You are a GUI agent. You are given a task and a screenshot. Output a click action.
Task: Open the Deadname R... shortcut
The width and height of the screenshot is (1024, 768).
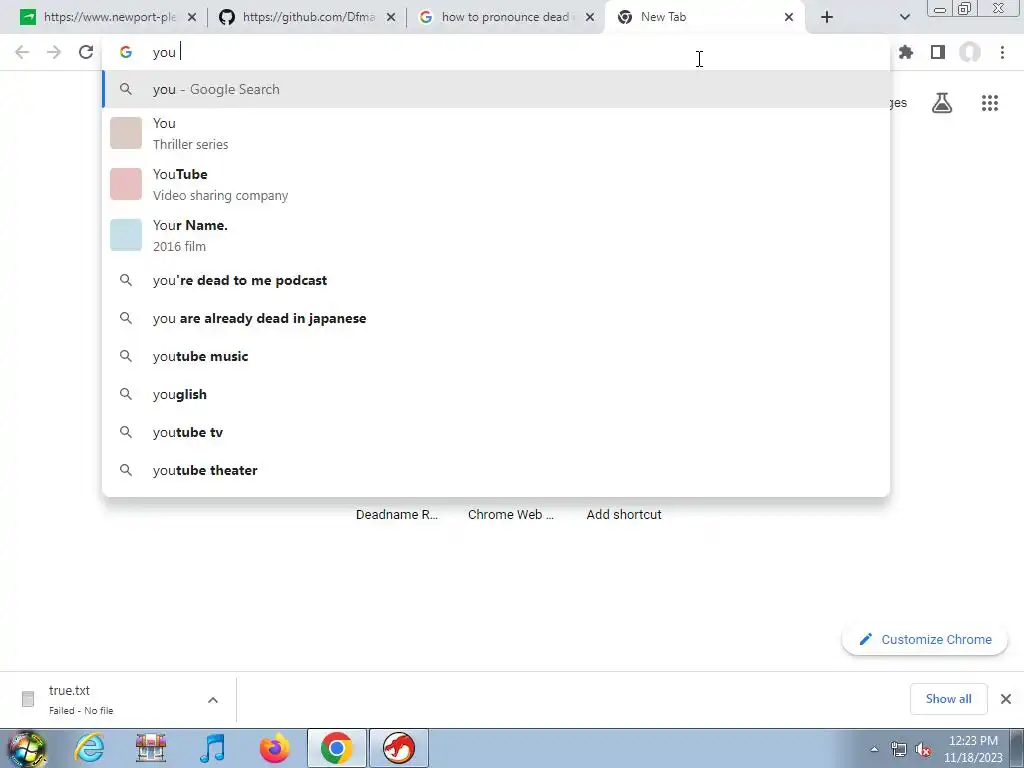396,515
